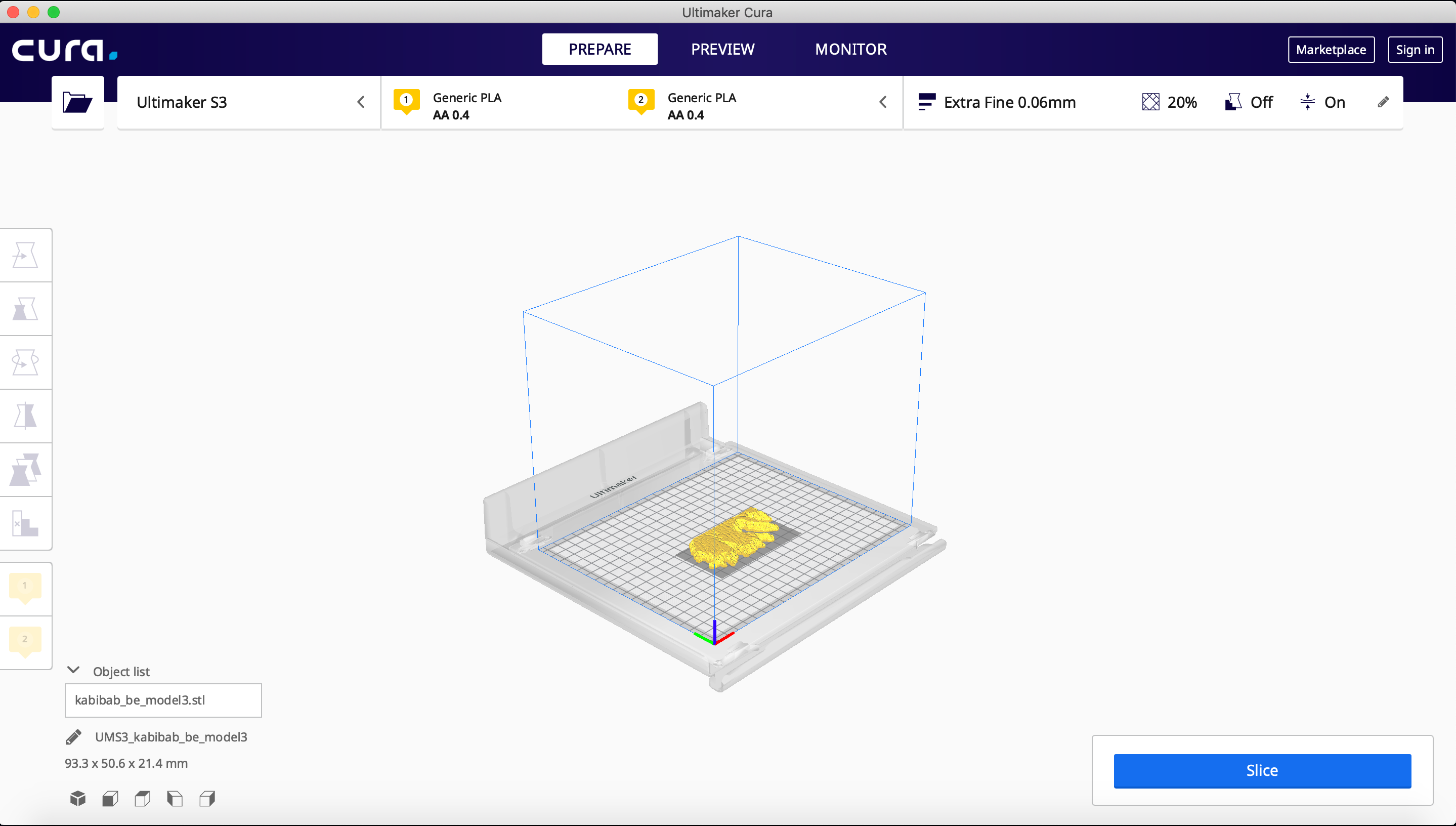The width and height of the screenshot is (1456, 826).
Task: Switch to the MONITOR tab
Action: click(851, 50)
